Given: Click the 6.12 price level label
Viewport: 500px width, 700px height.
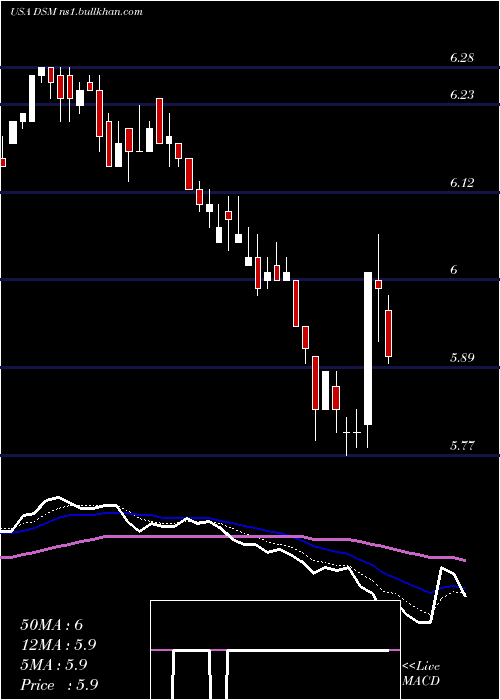Looking at the screenshot, I should (x=462, y=183).
